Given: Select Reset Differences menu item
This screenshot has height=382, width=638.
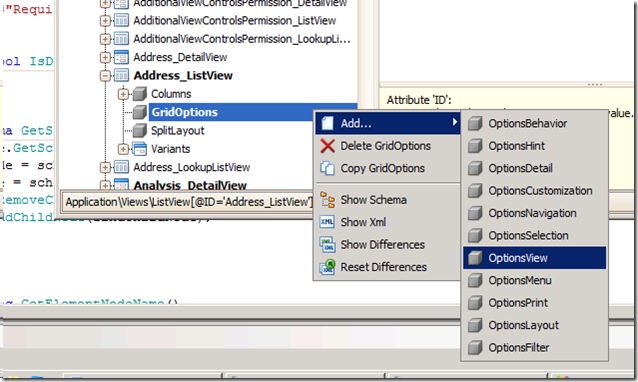Looking at the screenshot, I should [x=388, y=267].
